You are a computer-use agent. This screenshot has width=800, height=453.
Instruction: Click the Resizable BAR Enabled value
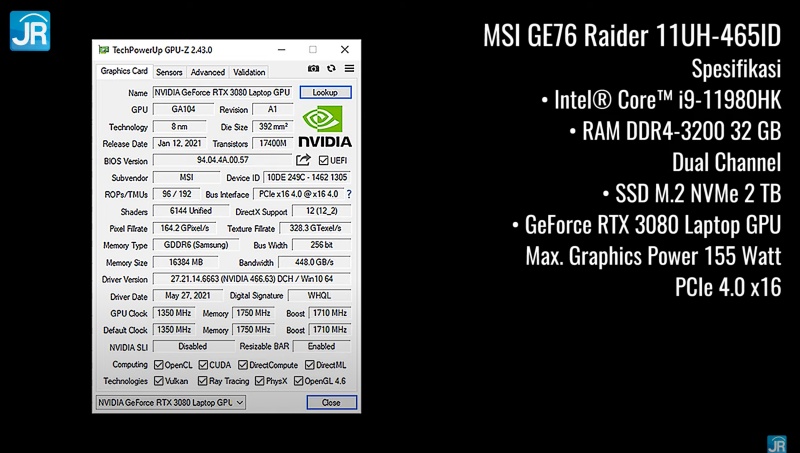point(321,346)
